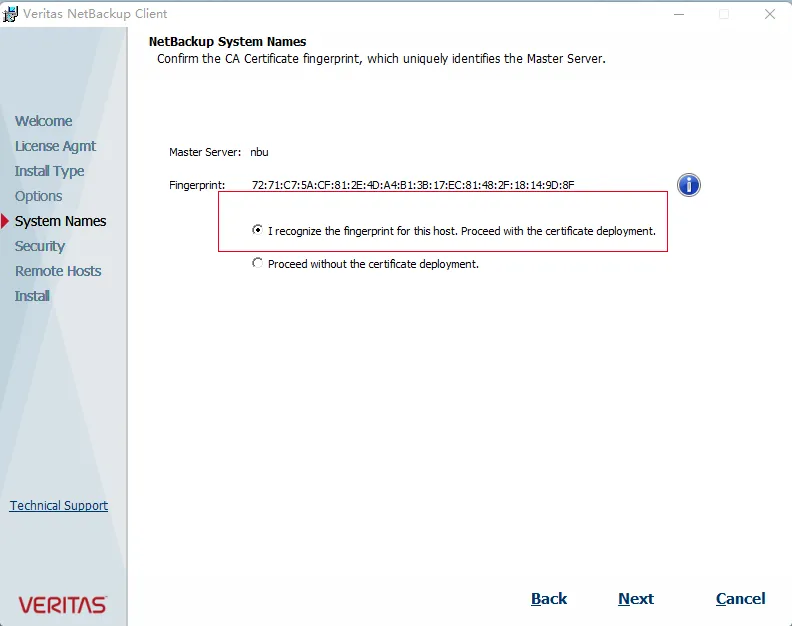Choose 'Proceed without the certificate deployment' option
792x626 pixels.
[258, 263]
